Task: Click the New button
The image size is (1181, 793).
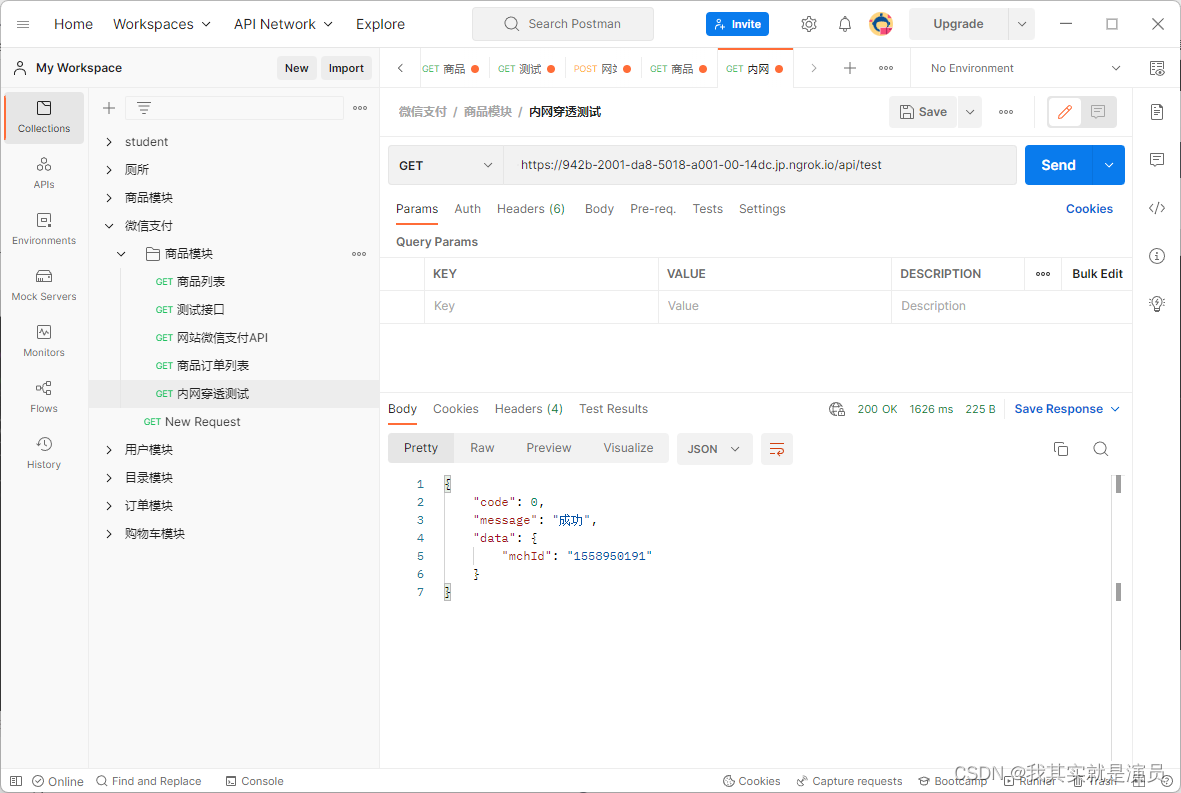Action: click(x=296, y=69)
